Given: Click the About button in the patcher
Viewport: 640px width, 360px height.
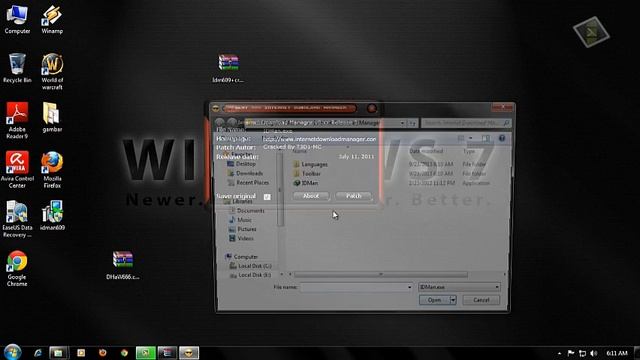Looking at the screenshot, I should click(x=311, y=196).
